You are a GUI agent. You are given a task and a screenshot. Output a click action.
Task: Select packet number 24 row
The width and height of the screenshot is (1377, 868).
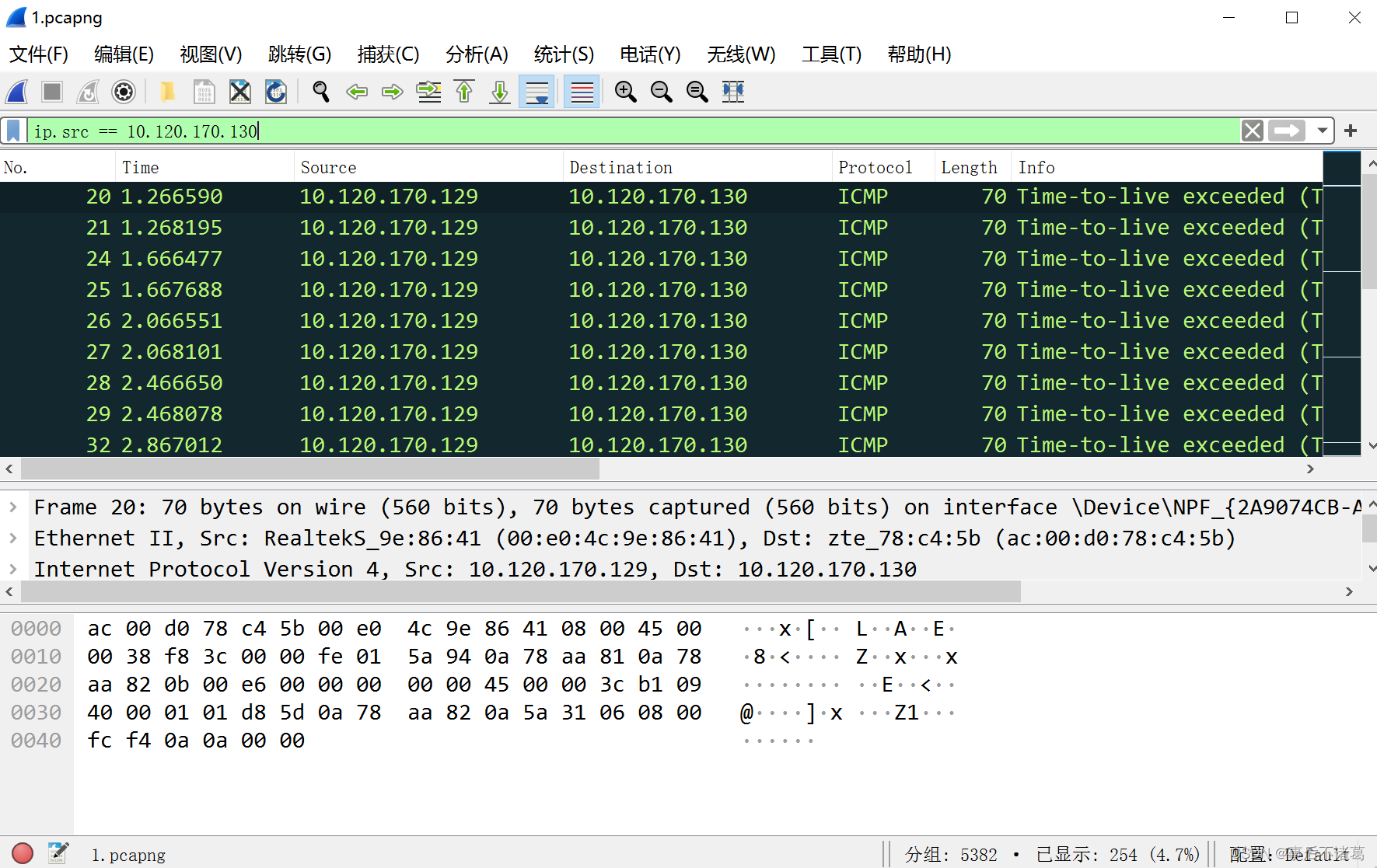(x=661, y=259)
